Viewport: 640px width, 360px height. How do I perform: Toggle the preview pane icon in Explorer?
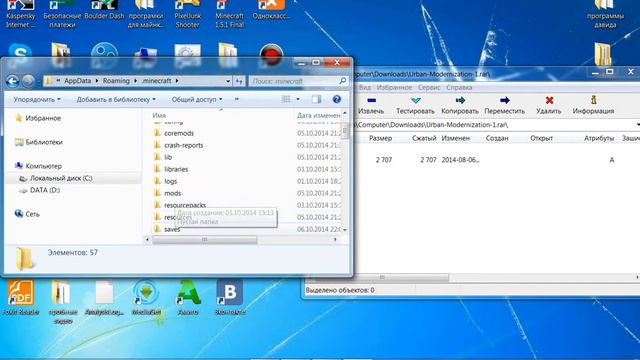coord(316,99)
